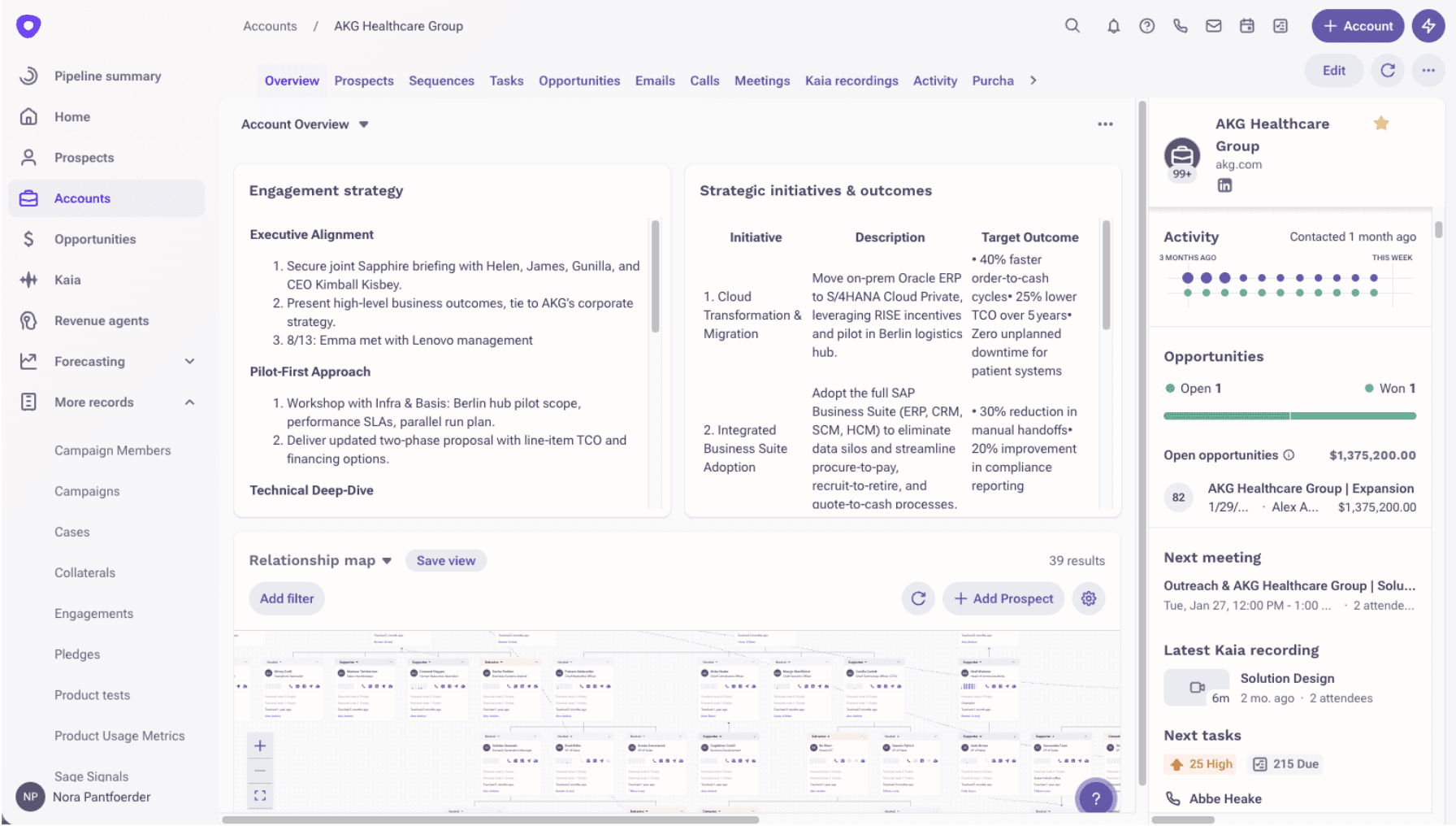Image resolution: width=1456 pixels, height=826 pixels.
Task: Collapse the More records section
Action: coord(189,402)
